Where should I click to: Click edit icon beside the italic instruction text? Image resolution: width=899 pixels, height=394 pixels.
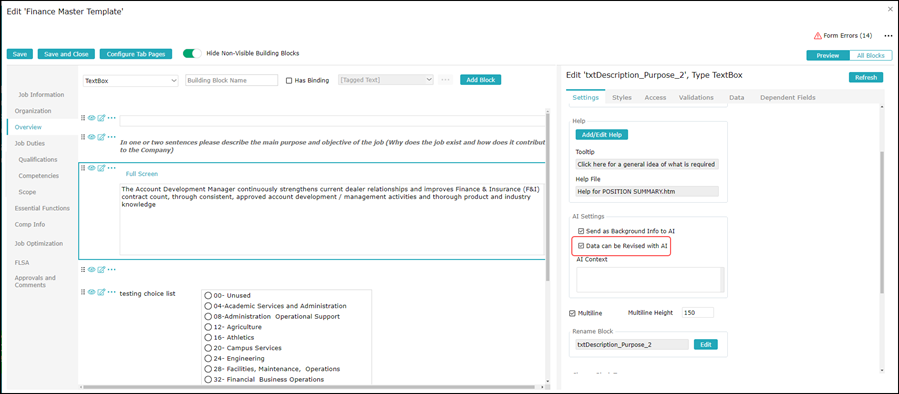click(x=101, y=136)
